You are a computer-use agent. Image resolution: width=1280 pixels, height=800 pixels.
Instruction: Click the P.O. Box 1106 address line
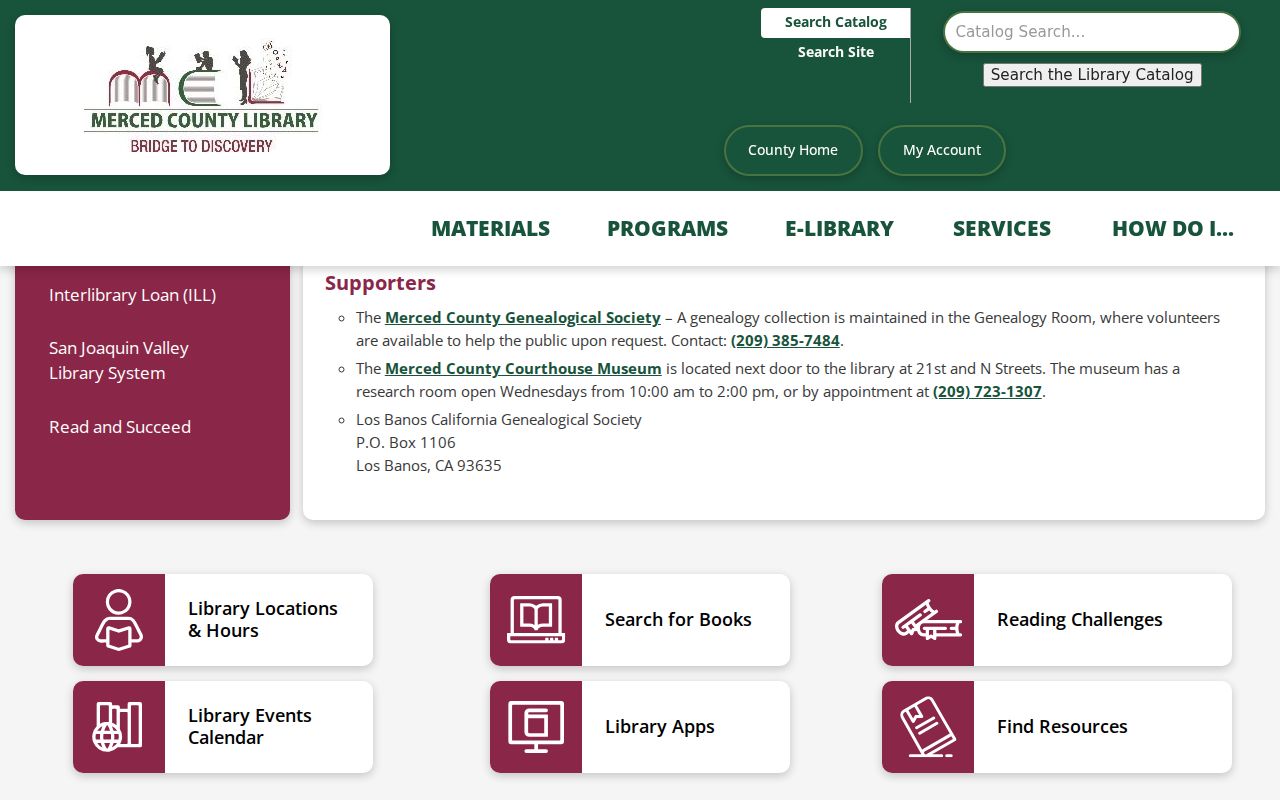pyautogui.click(x=406, y=443)
